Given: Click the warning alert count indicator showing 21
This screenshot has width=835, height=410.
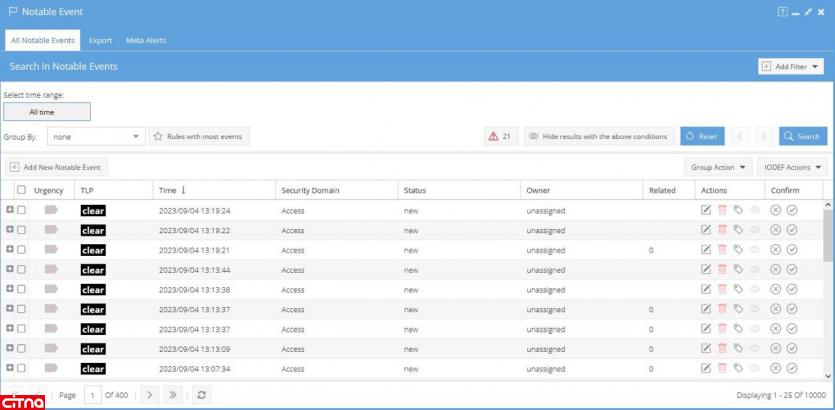Looking at the screenshot, I should [x=500, y=136].
